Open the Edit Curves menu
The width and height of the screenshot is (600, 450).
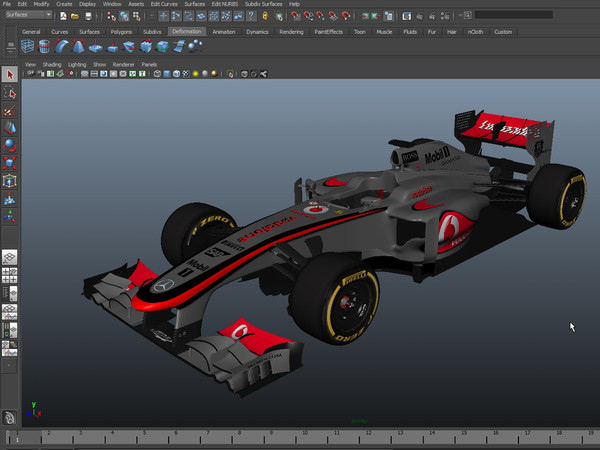click(x=164, y=4)
